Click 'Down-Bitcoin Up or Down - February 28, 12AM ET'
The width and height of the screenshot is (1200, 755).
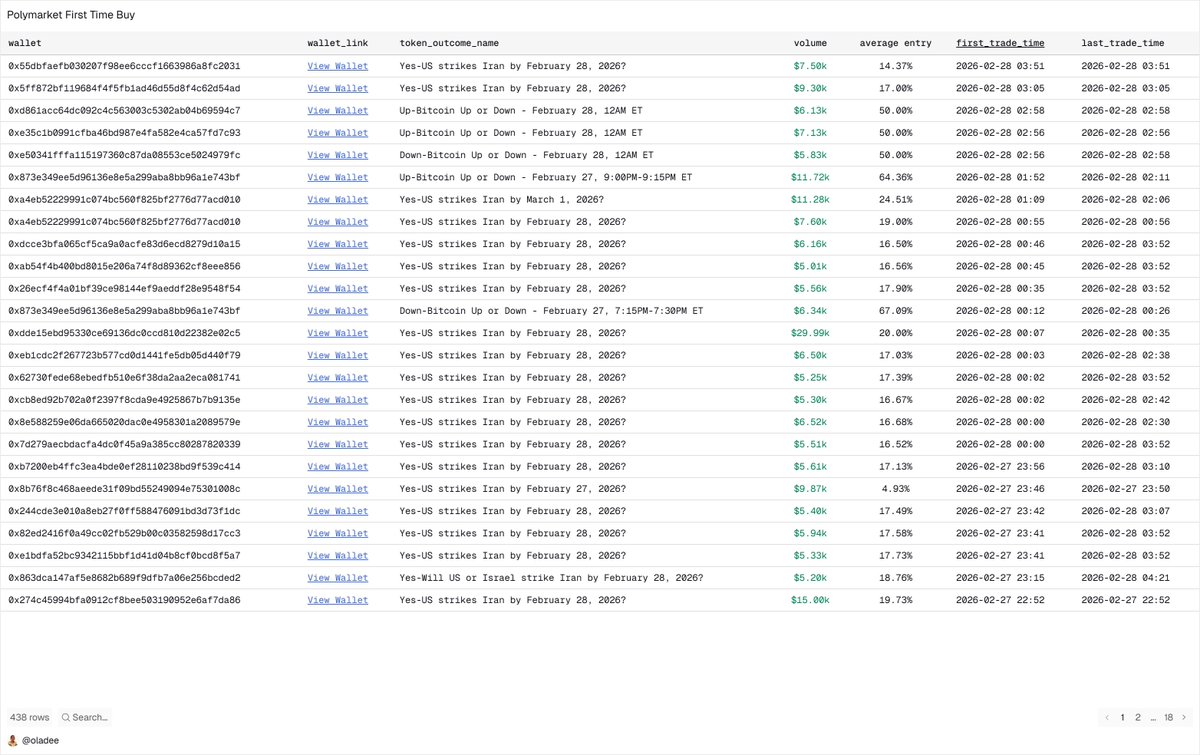[526, 155]
